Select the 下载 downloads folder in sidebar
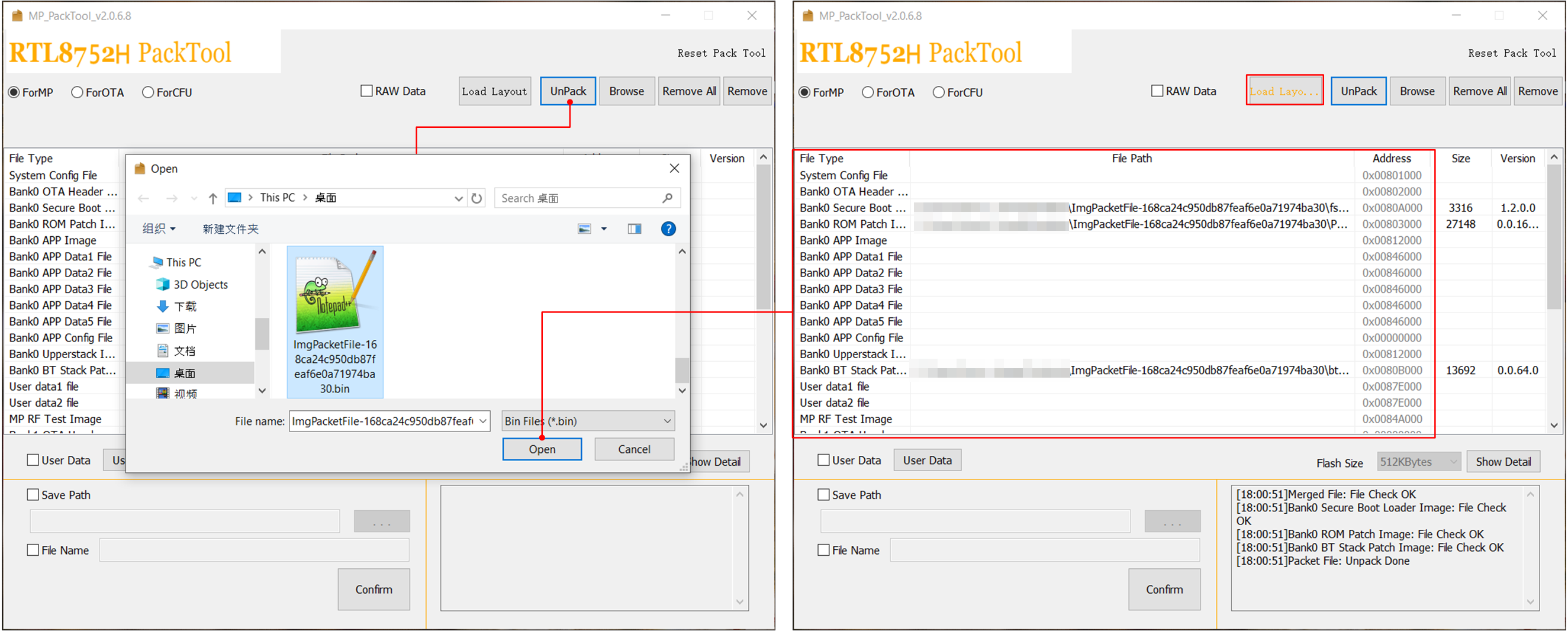1568x631 pixels. tap(185, 307)
